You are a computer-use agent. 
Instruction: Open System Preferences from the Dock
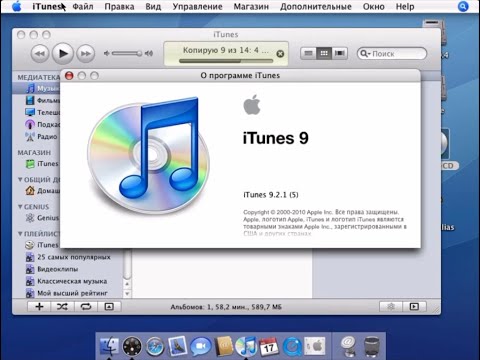pyautogui.click(x=315, y=347)
